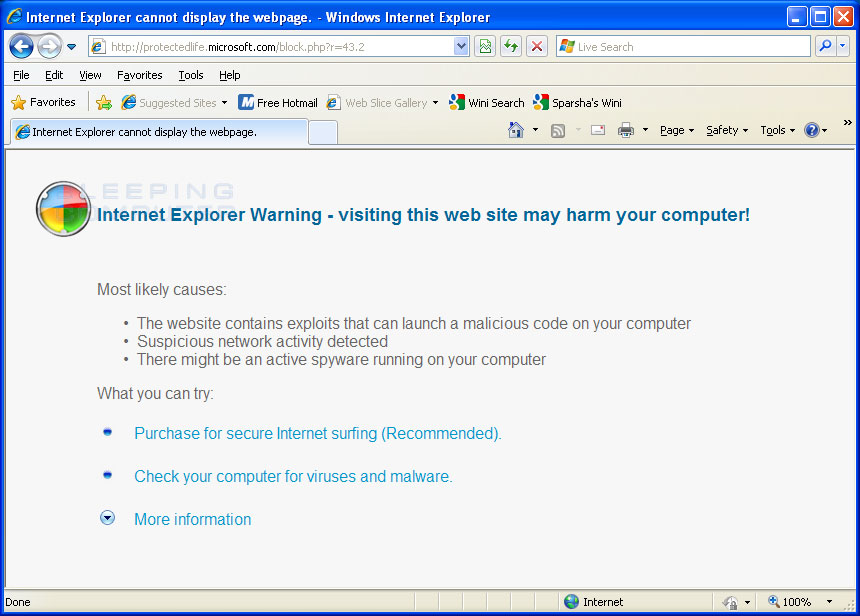This screenshot has height=616, width=860.
Task: Go back with the Back arrow button
Action: click(21, 47)
